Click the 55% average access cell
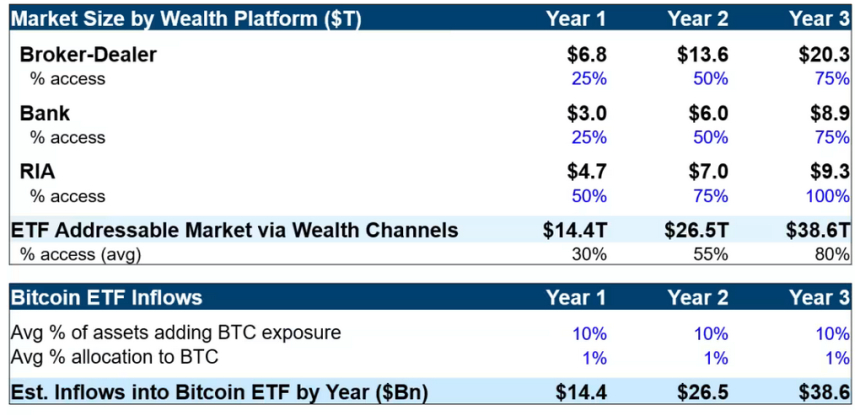Screen dimensions: 860x415 tap(712, 254)
